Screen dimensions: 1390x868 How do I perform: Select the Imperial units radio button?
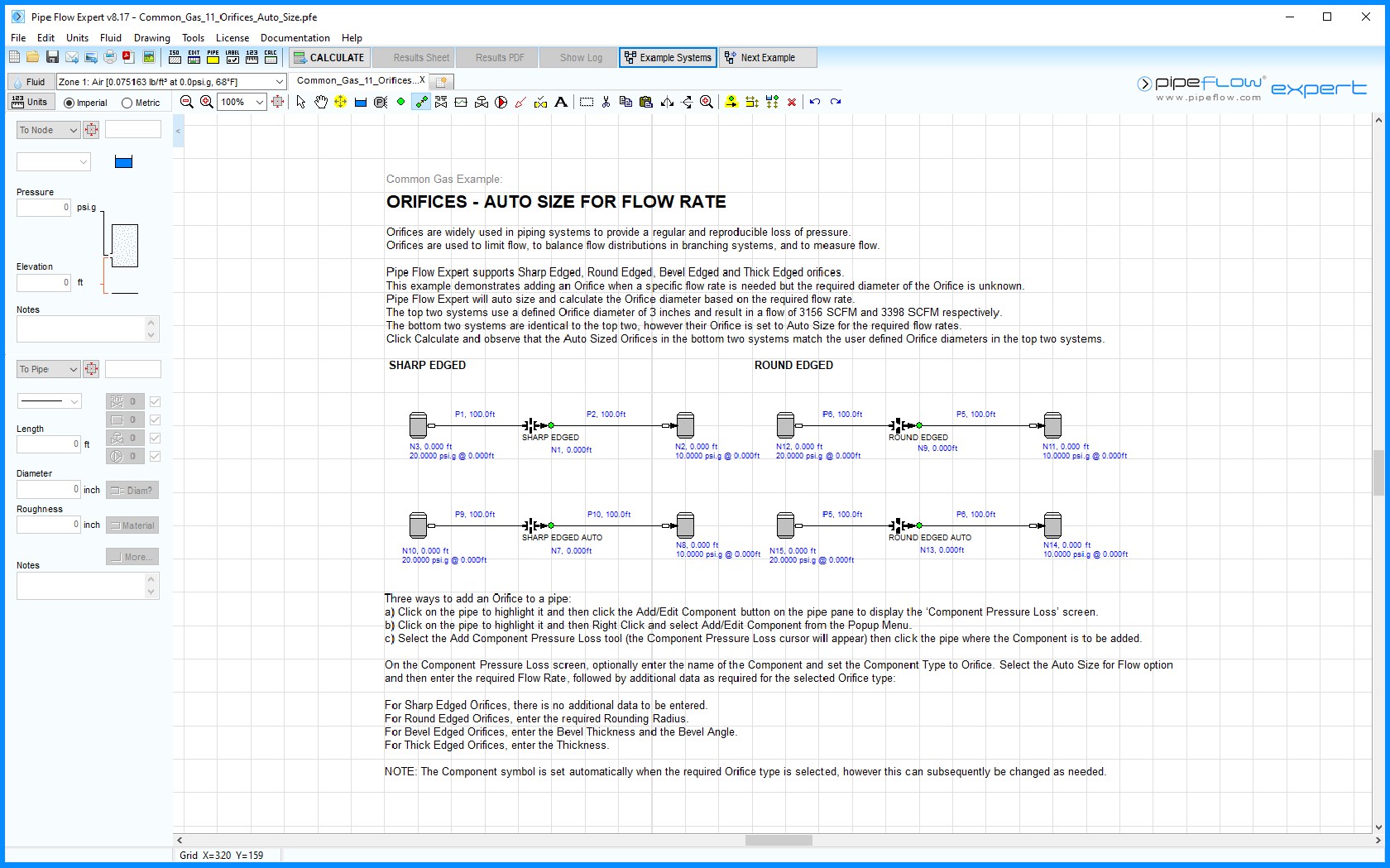point(69,103)
